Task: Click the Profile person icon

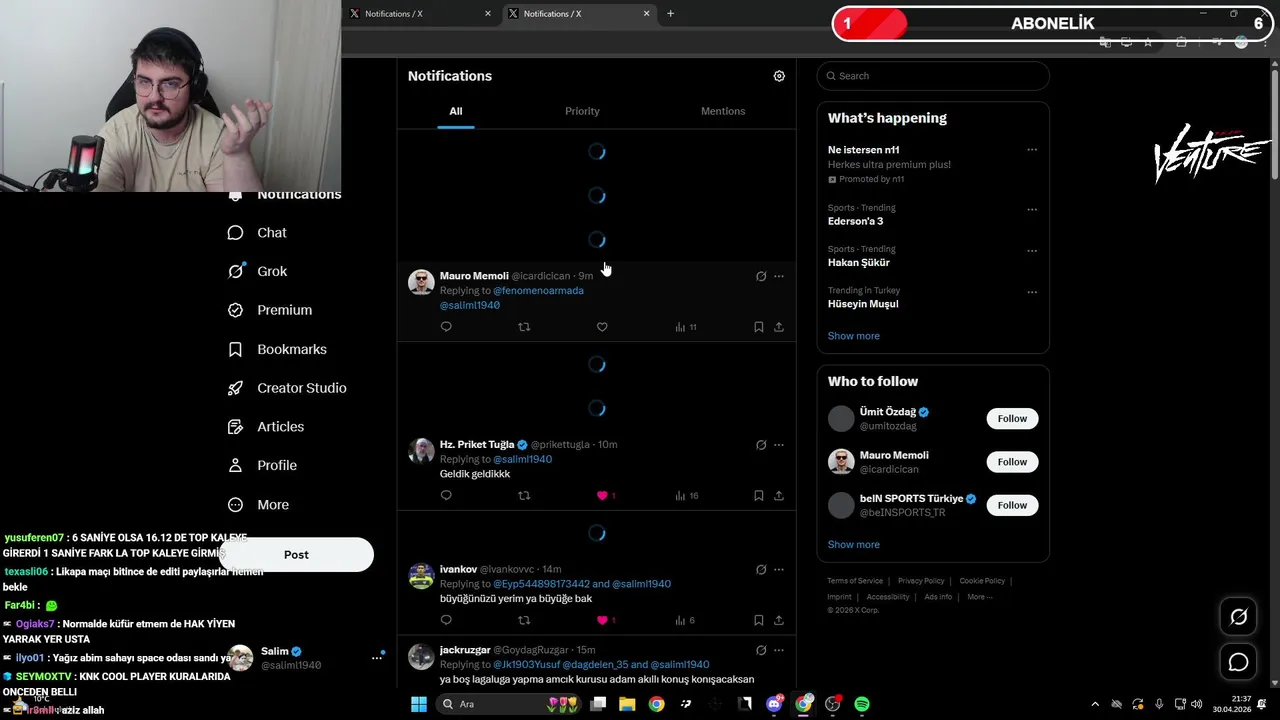Action: coord(236,465)
